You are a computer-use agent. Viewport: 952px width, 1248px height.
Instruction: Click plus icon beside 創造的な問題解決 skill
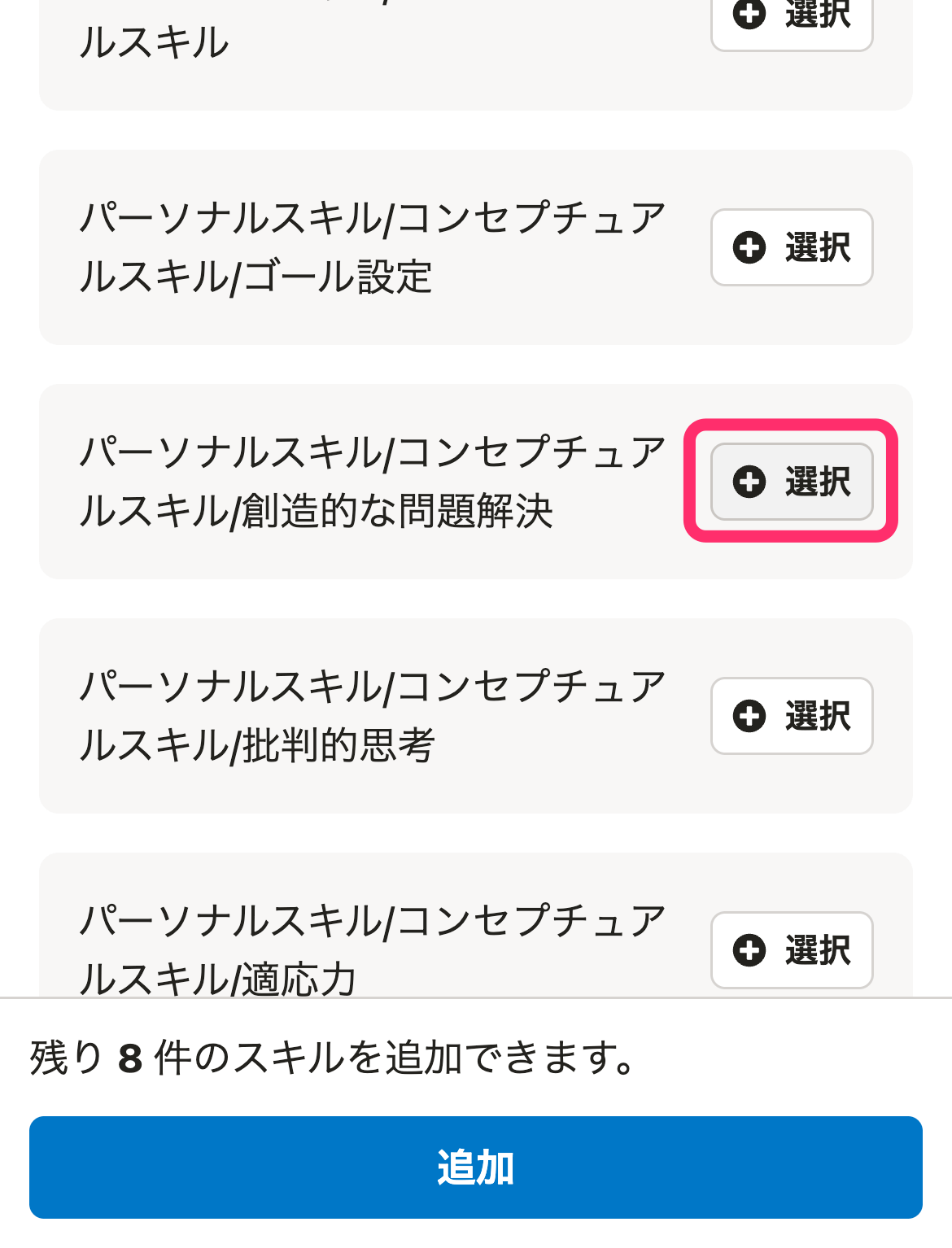[x=749, y=482]
